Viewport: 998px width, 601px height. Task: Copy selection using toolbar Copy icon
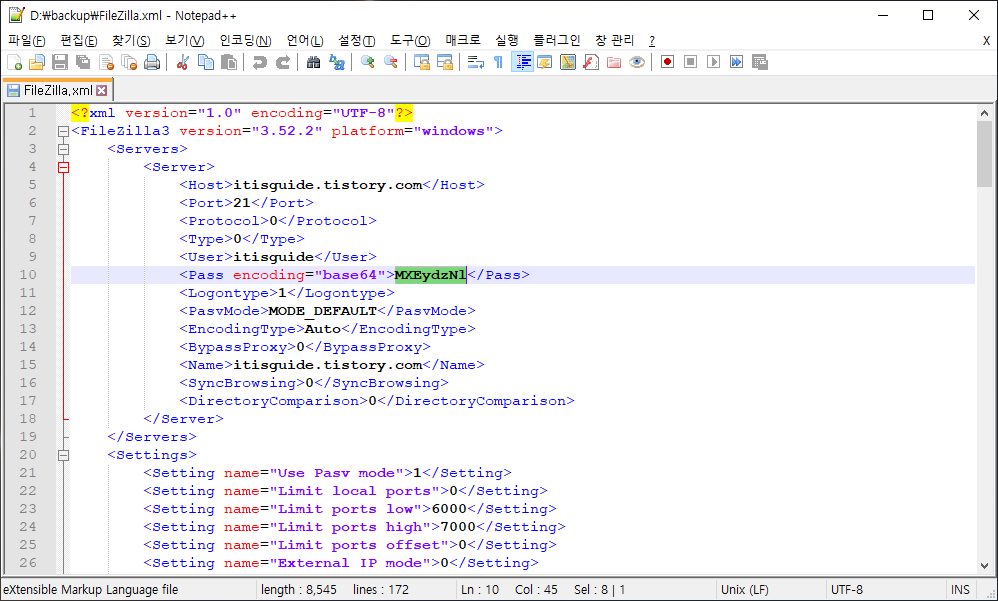click(206, 62)
